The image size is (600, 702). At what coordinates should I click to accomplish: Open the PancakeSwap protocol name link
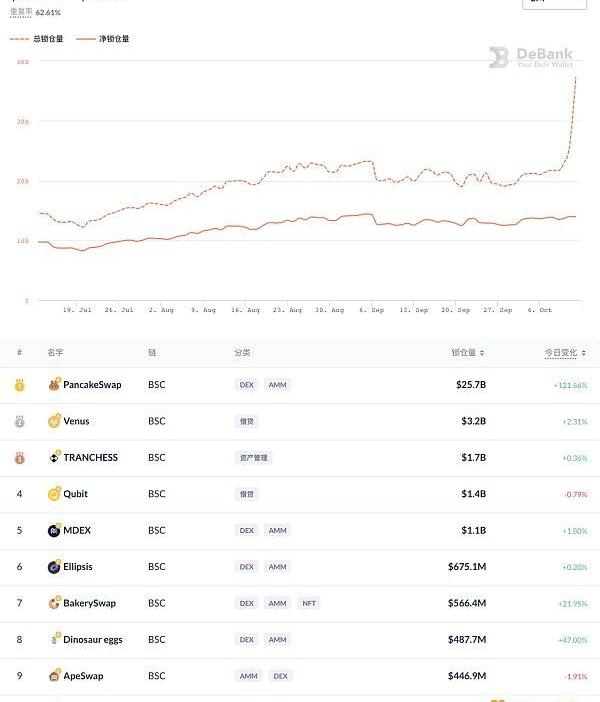tap(92, 385)
